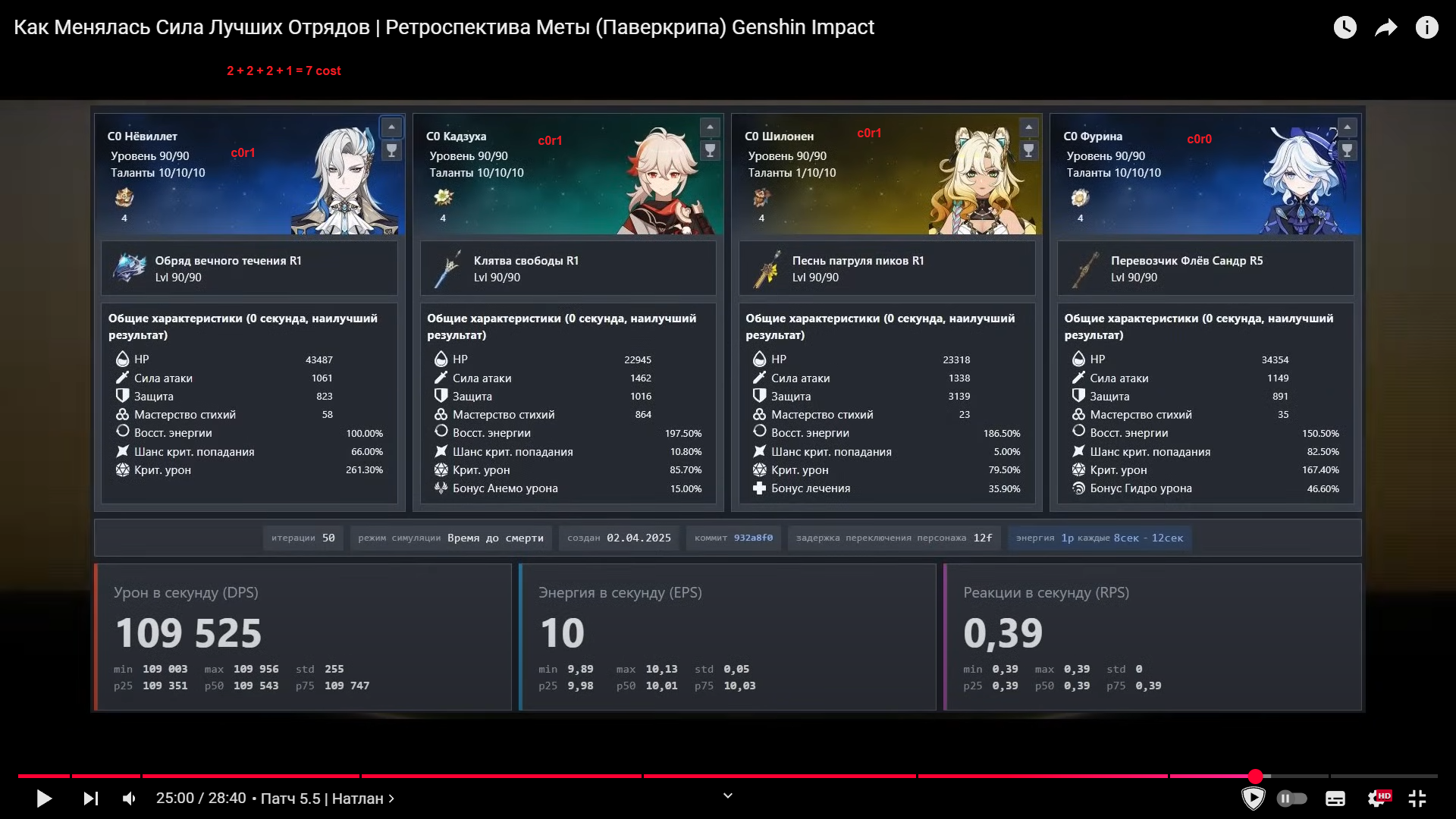
Task: Click the RPS value 0,39
Action: pos(1003,633)
